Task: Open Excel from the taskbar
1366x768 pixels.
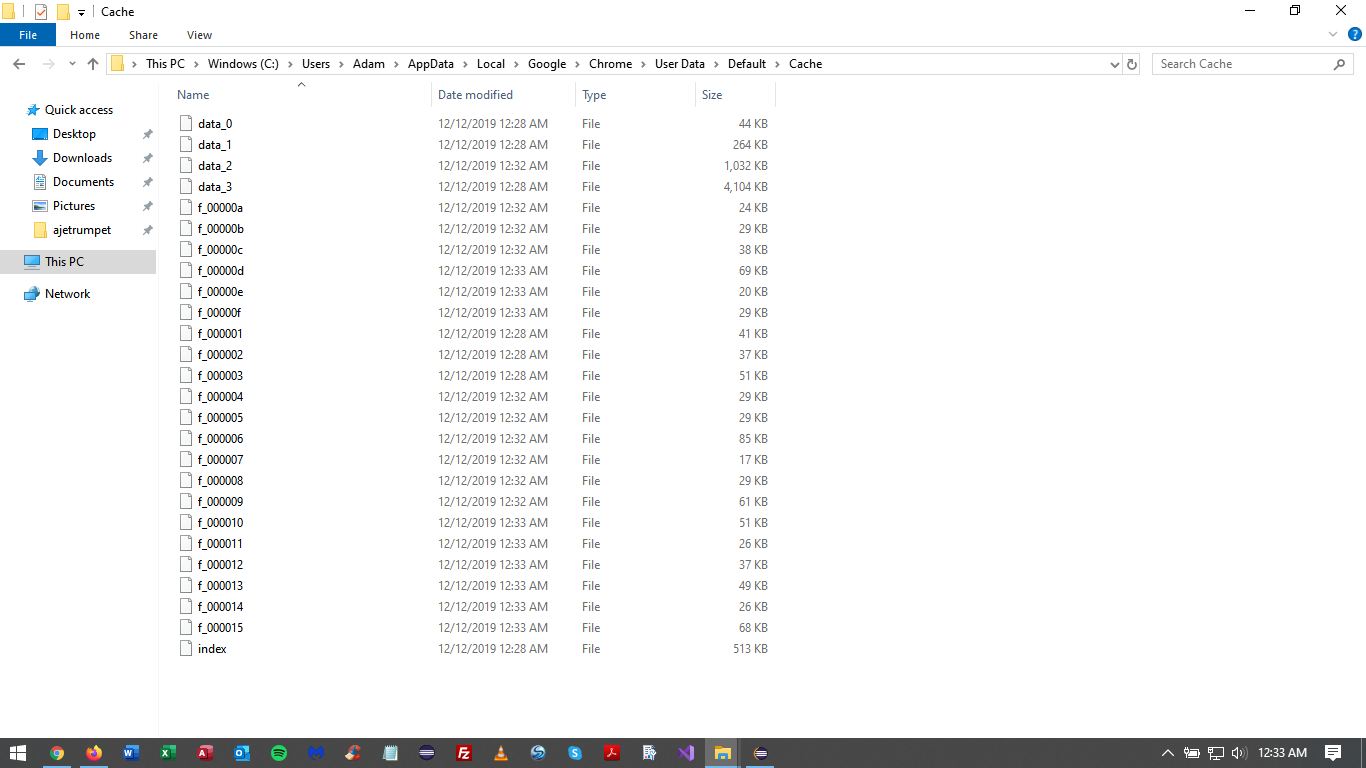Action: (168, 753)
